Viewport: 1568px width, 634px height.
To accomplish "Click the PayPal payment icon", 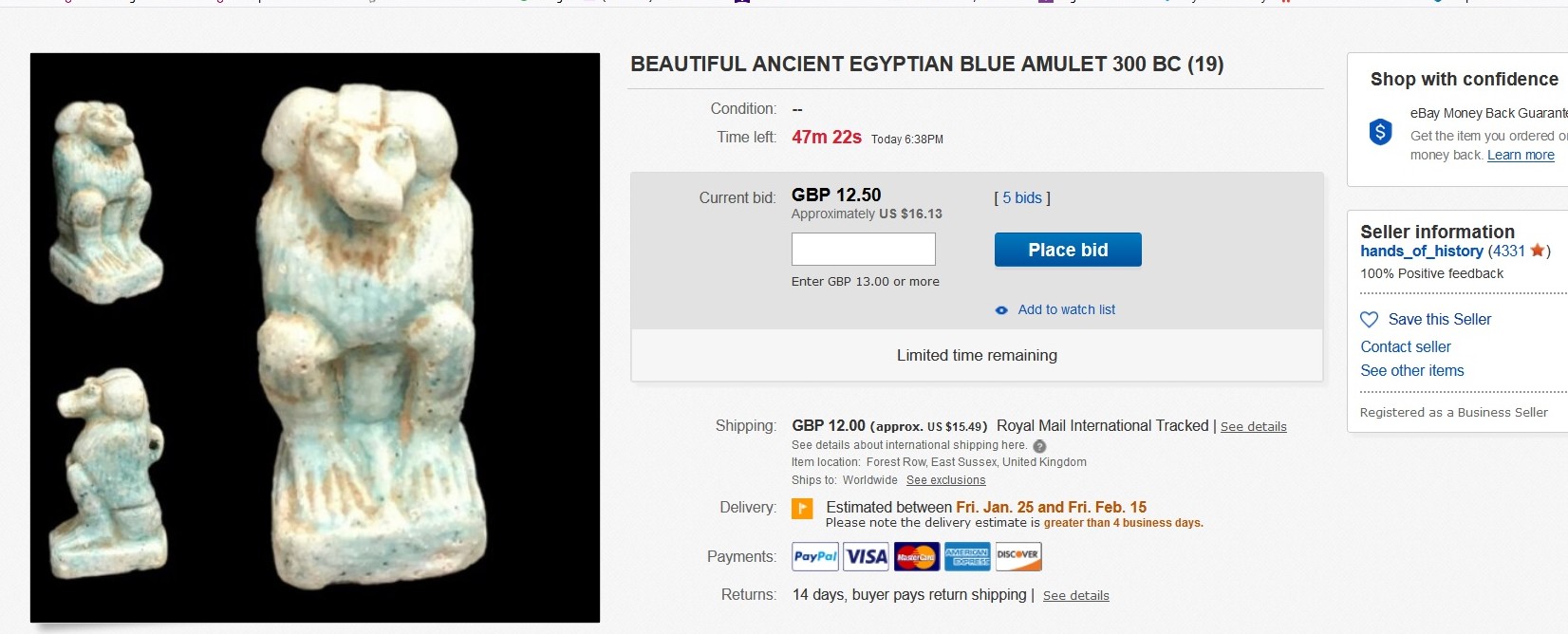I will click(815, 557).
